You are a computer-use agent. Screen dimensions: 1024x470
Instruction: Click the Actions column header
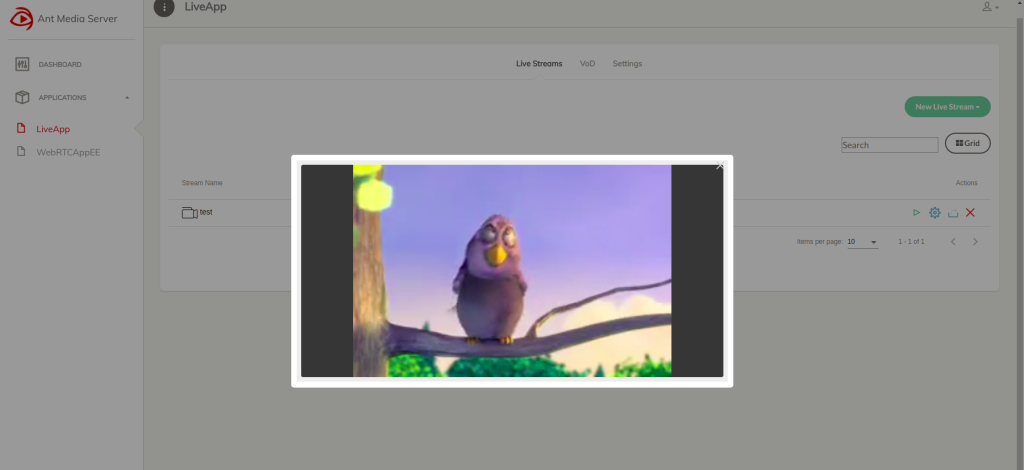tap(967, 183)
